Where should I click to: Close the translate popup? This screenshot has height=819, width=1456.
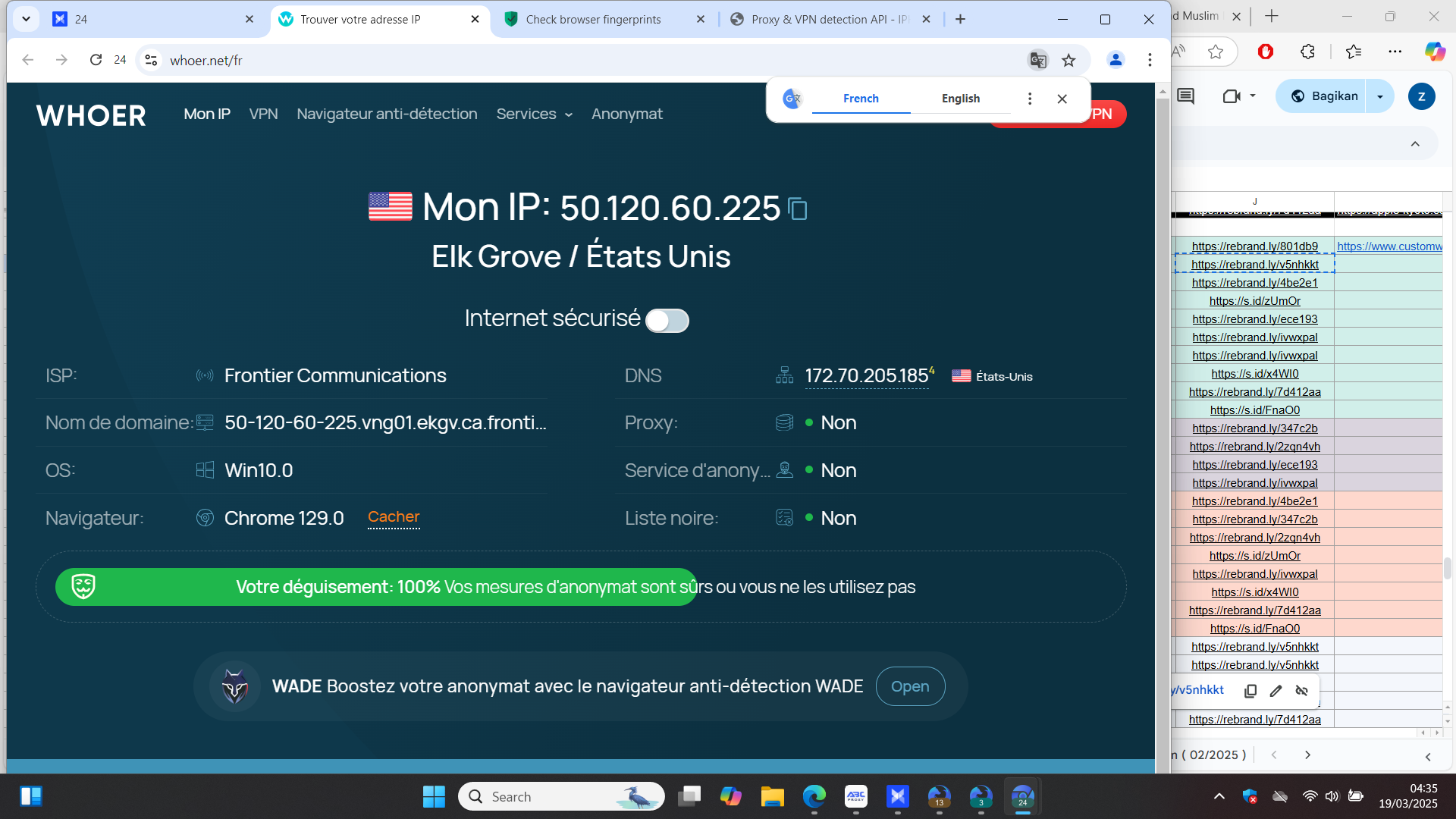coord(1062,99)
